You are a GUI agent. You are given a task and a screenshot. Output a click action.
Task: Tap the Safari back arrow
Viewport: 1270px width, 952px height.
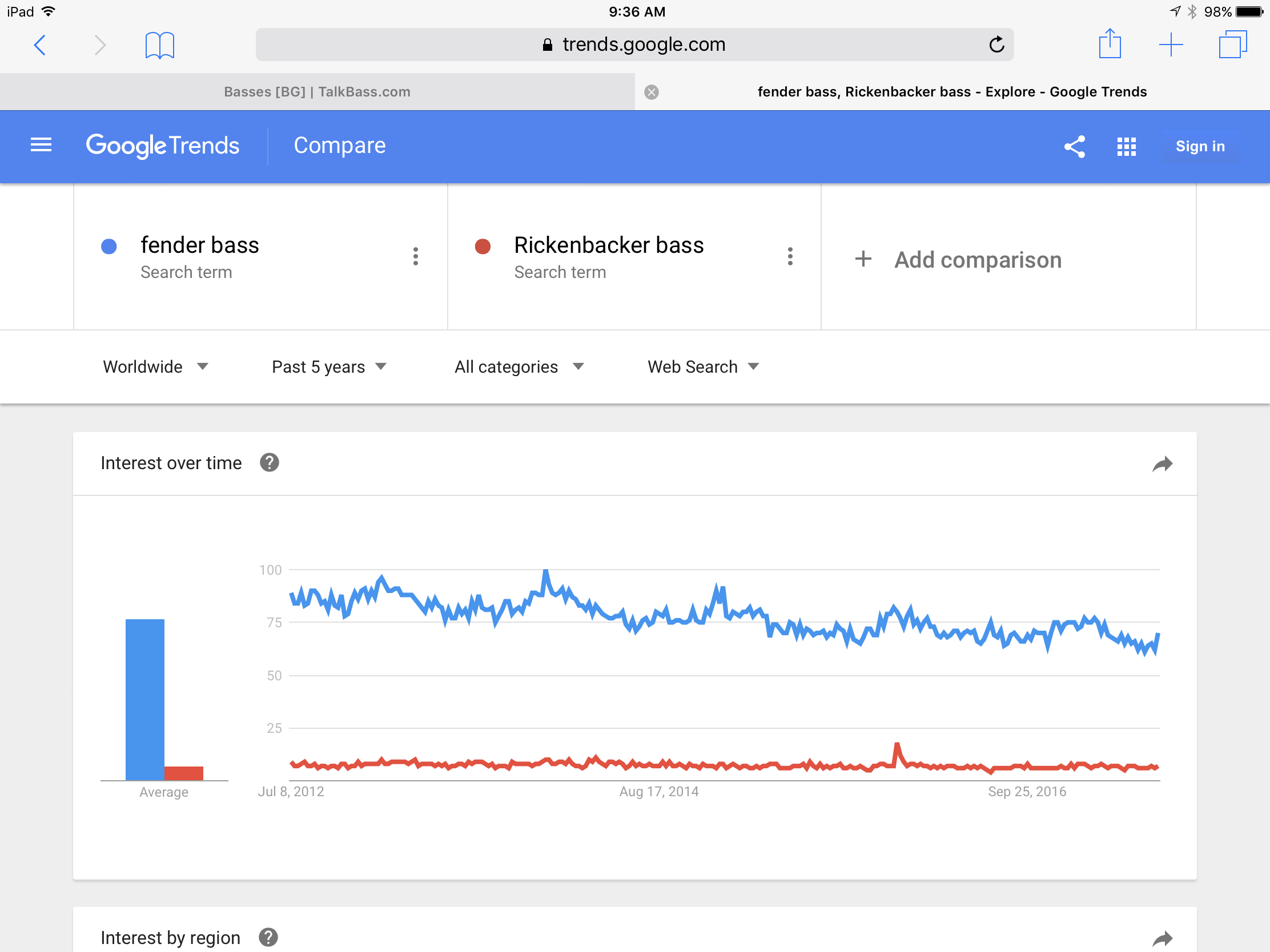point(39,45)
